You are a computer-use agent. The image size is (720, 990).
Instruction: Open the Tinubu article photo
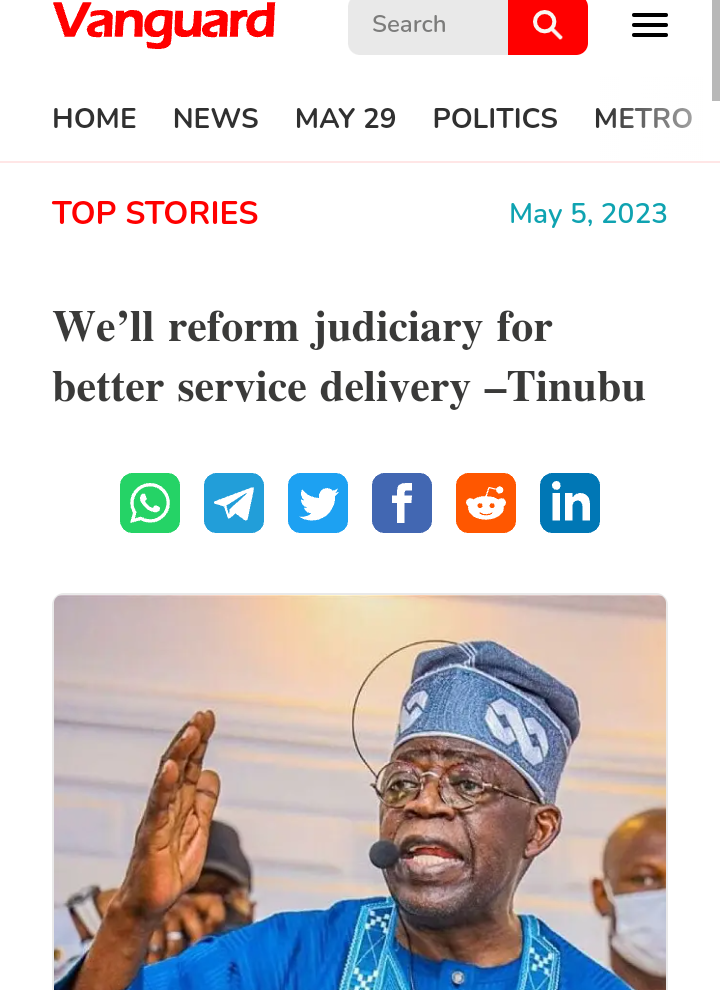tap(360, 792)
